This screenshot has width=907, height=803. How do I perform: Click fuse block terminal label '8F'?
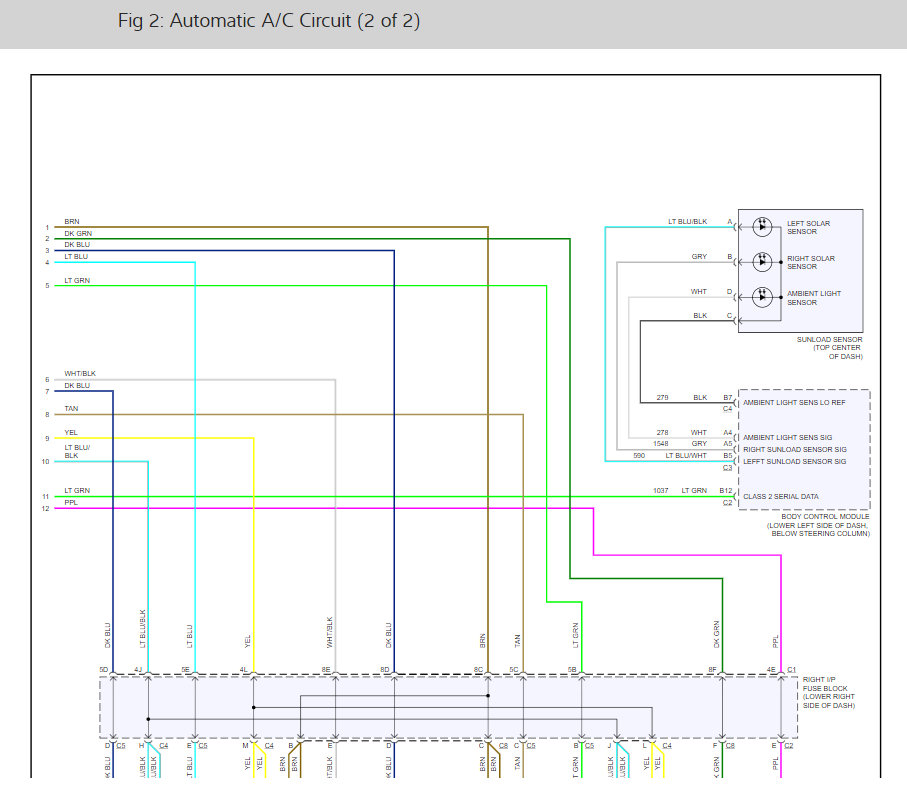(x=713, y=669)
